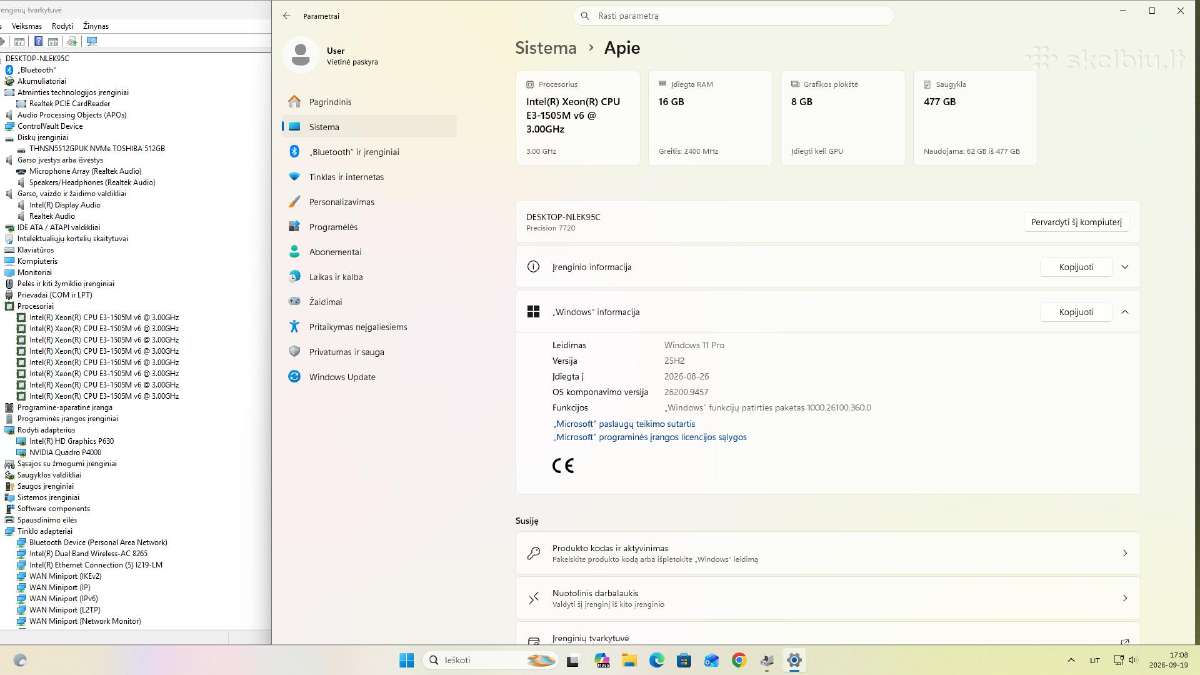Show hidden tray icons chevron
This screenshot has width=1200, height=675.
coord(1073,660)
